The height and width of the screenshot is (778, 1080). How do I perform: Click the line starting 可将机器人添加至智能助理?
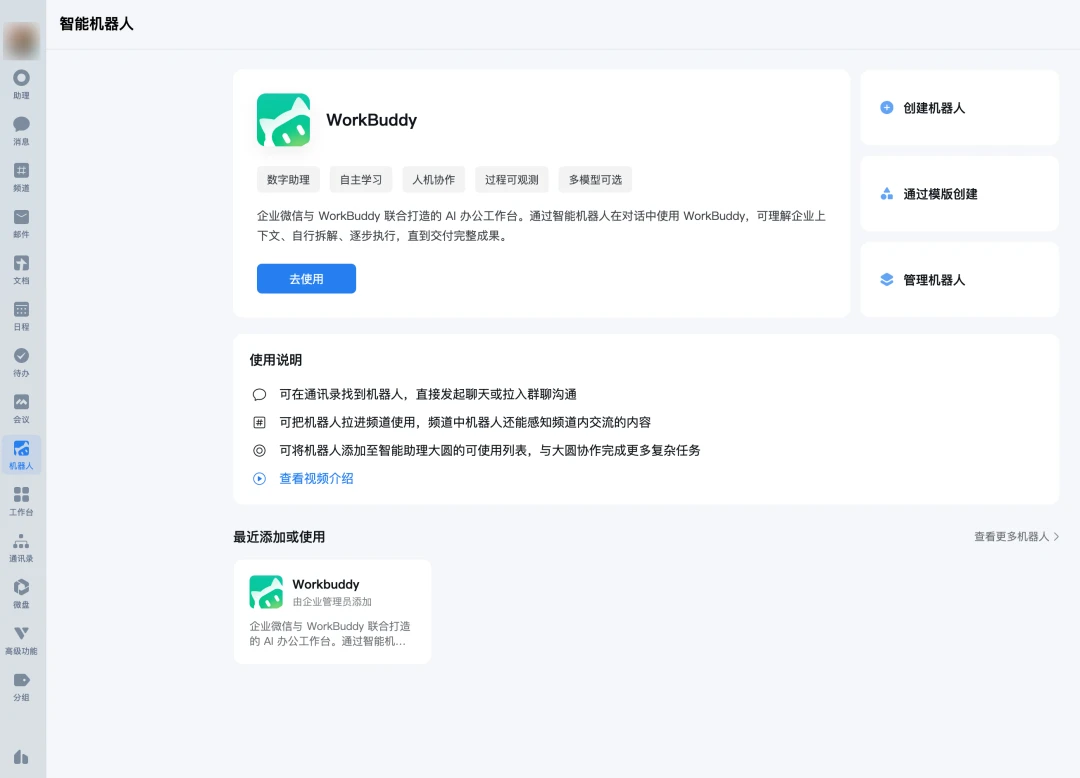click(490, 450)
